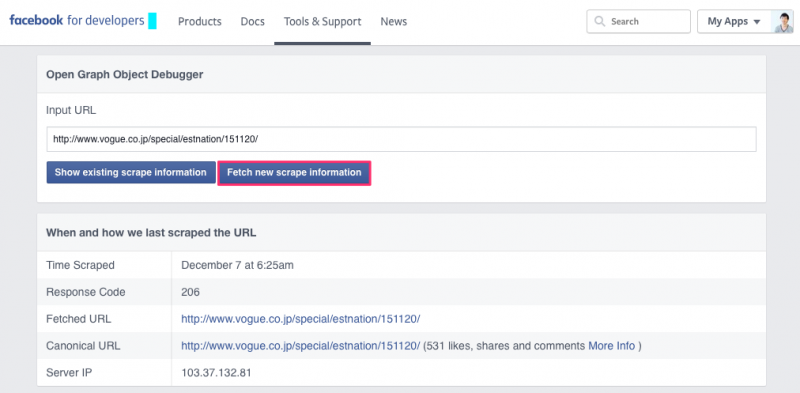Click the Input URL label
Image resolution: width=800 pixels, height=393 pixels.
[71, 110]
